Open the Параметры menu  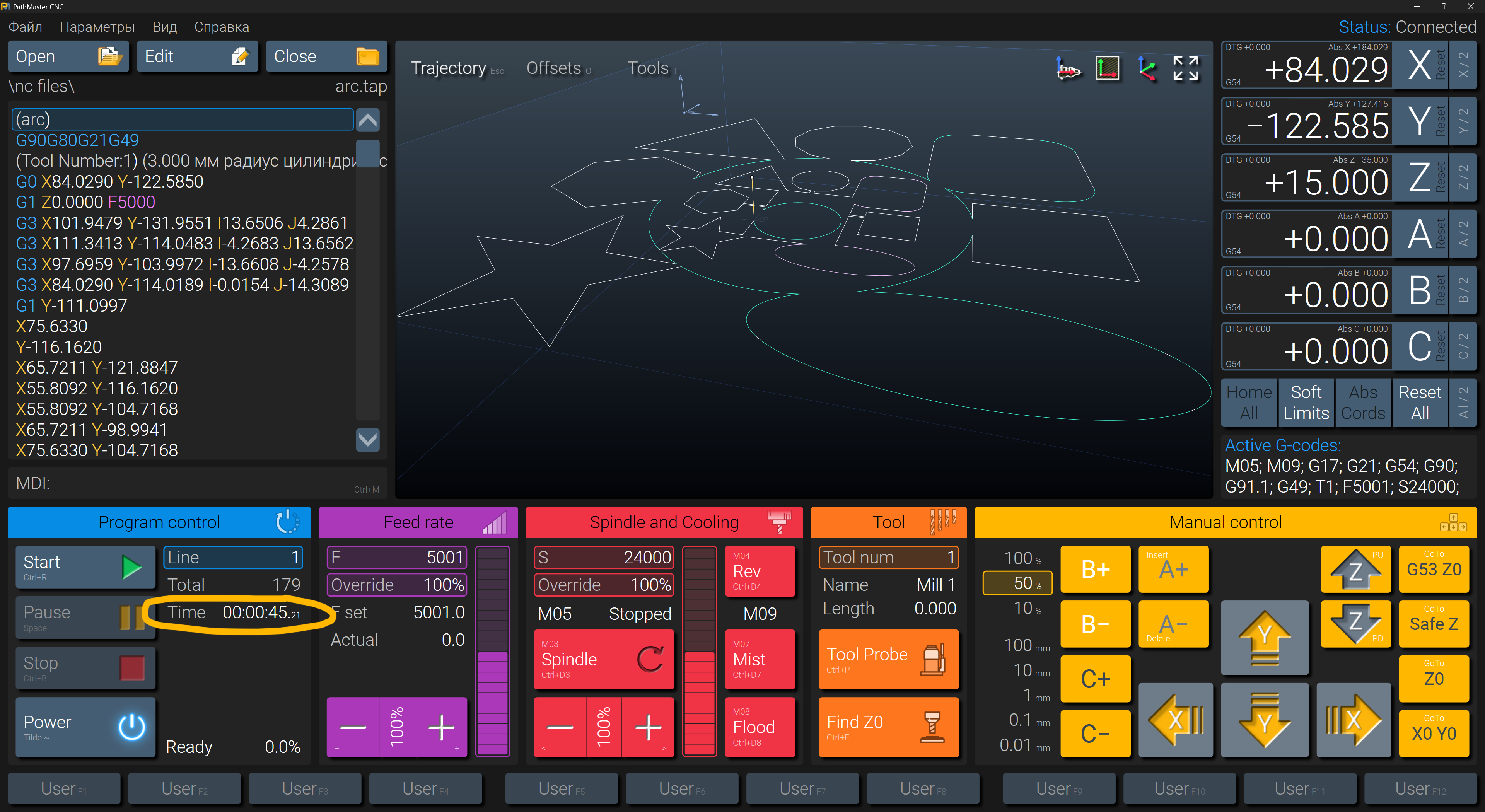coord(97,27)
